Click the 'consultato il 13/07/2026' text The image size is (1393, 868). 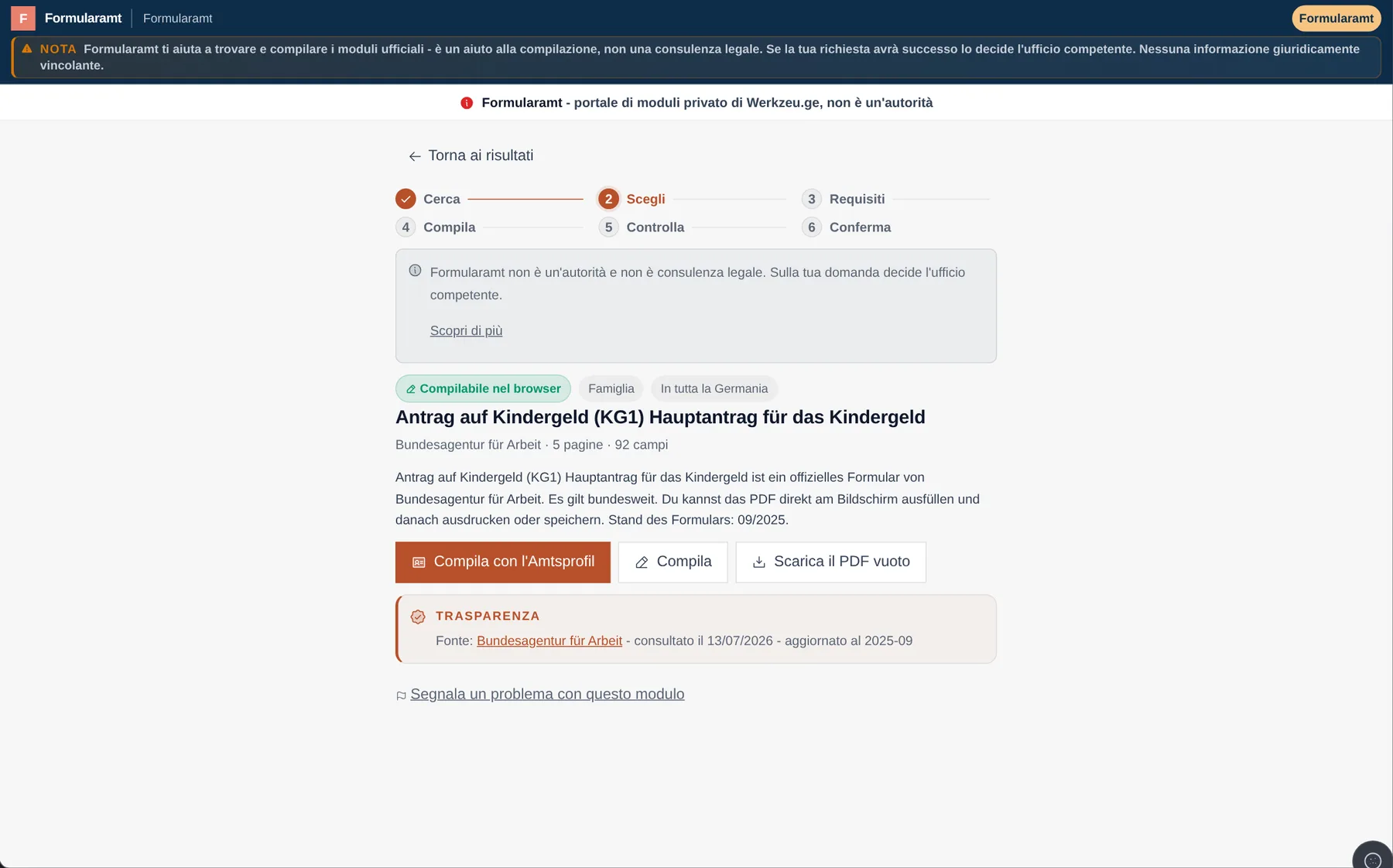pos(703,641)
